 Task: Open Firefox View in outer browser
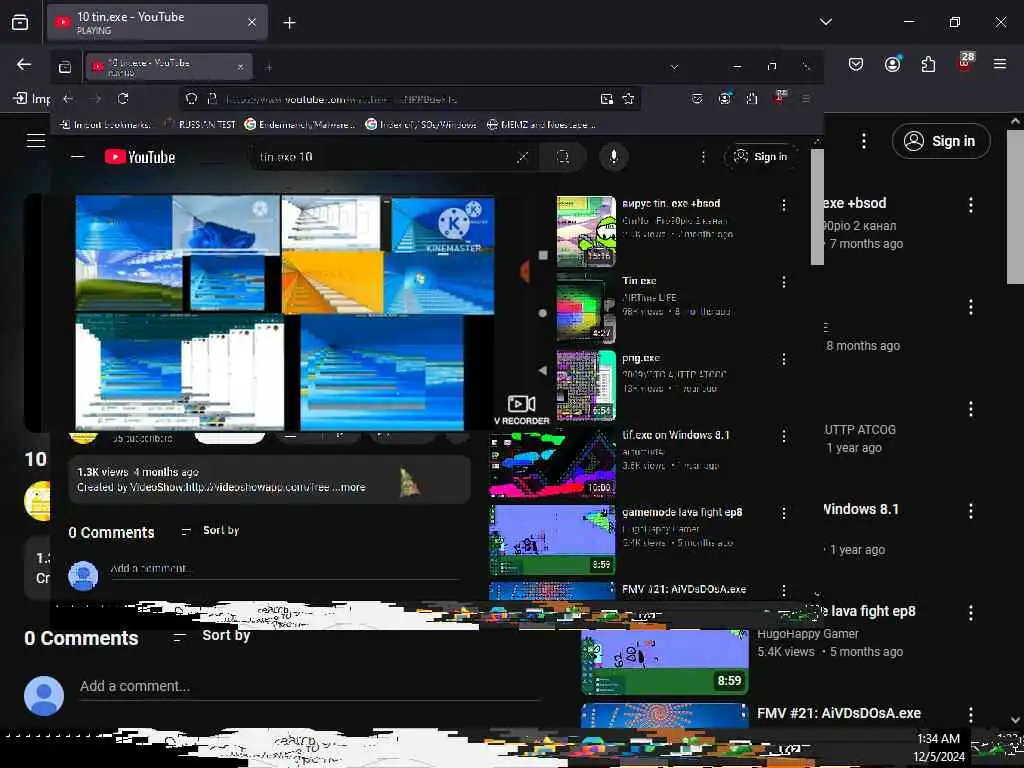(20, 23)
